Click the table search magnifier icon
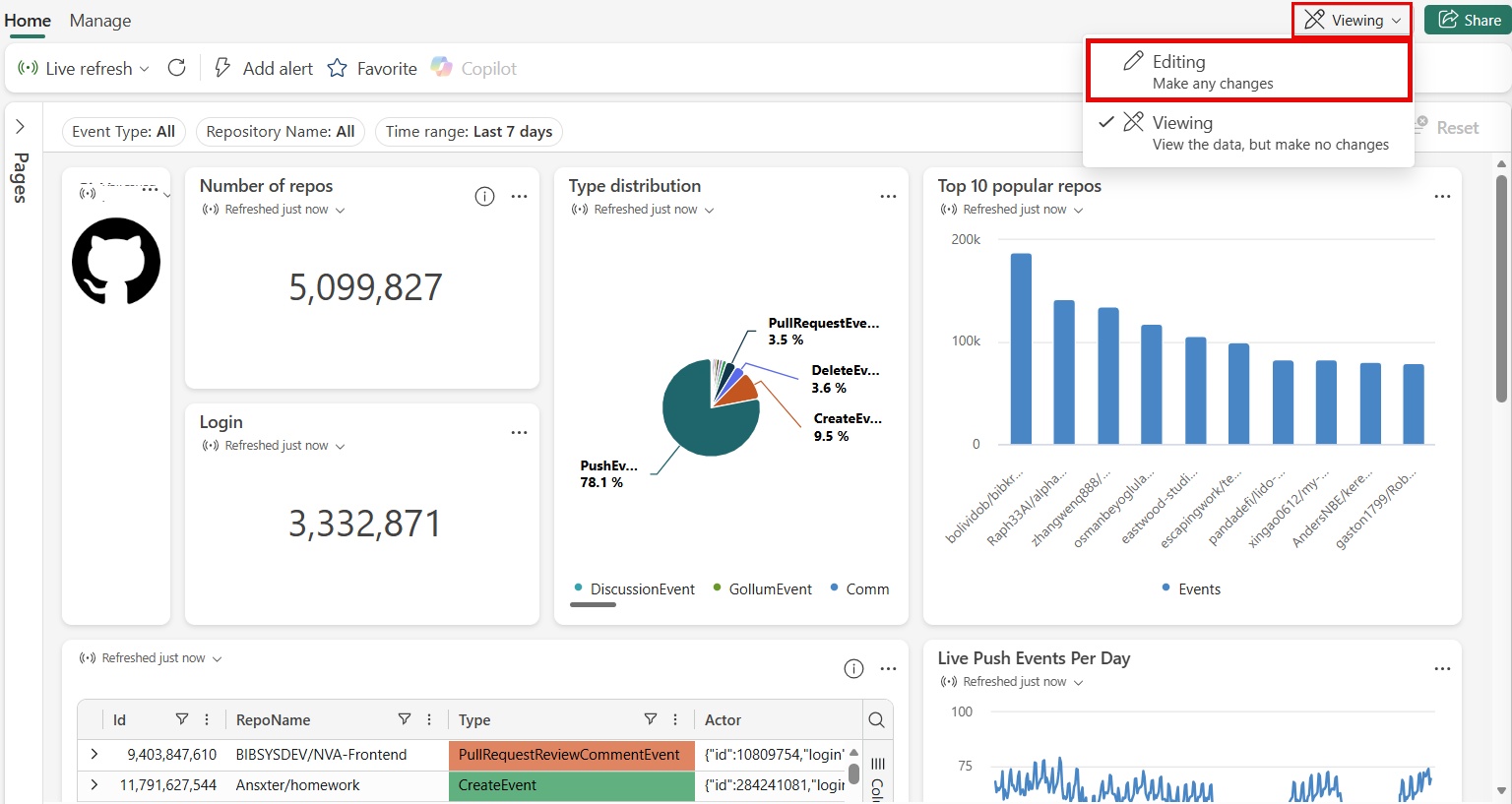The image size is (1512, 804). [877, 720]
